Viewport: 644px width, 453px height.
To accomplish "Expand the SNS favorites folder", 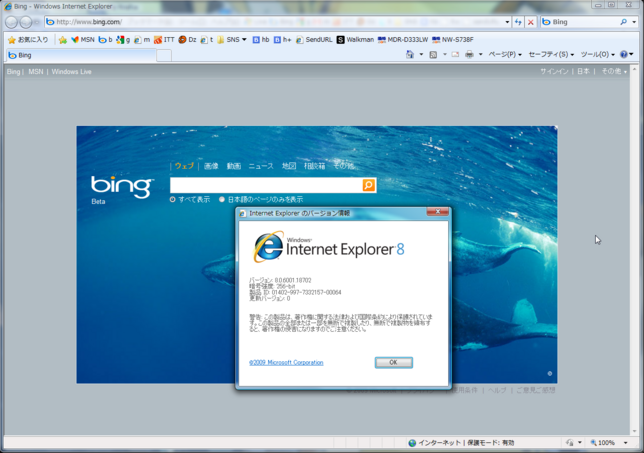I will tap(232, 40).
